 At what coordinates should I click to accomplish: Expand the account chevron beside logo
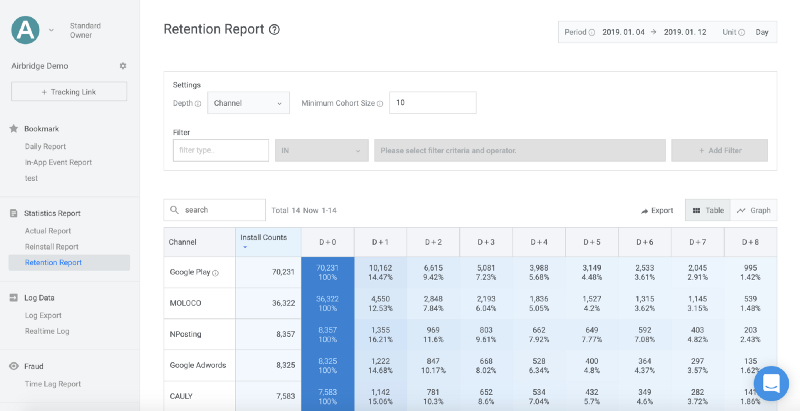pyautogui.click(x=51, y=30)
